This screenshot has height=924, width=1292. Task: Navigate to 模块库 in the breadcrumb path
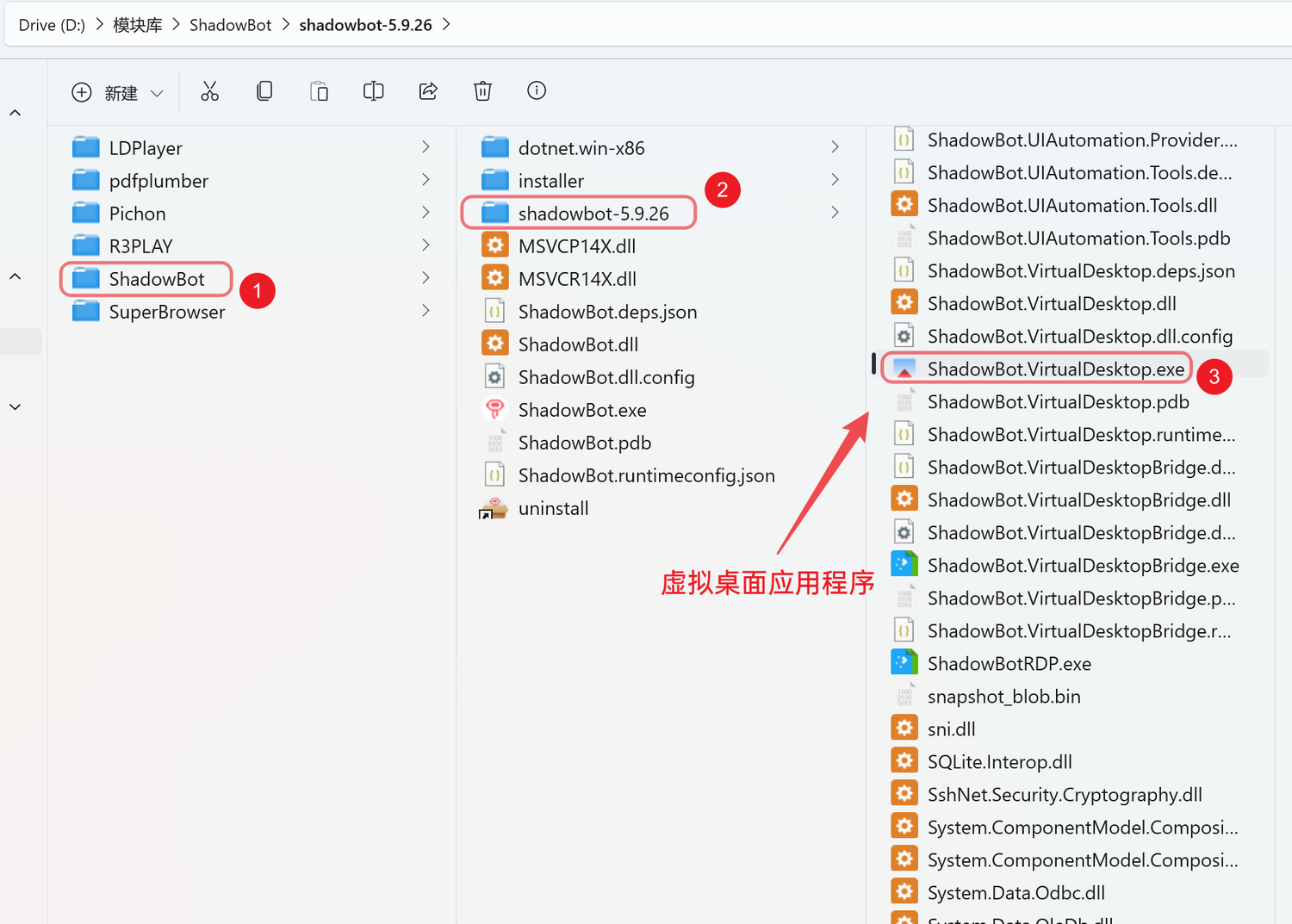[138, 25]
